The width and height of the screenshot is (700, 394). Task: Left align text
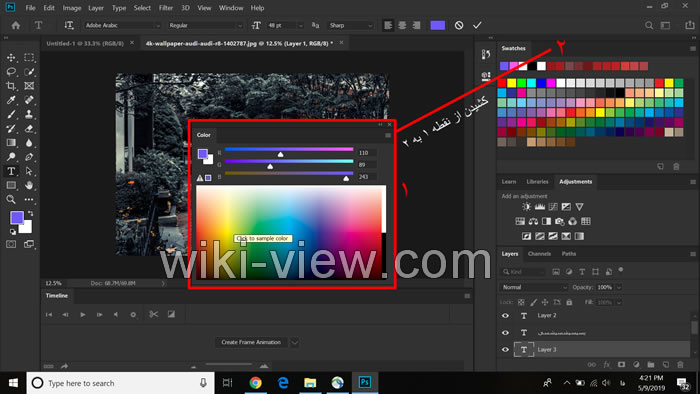click(388, 25)
